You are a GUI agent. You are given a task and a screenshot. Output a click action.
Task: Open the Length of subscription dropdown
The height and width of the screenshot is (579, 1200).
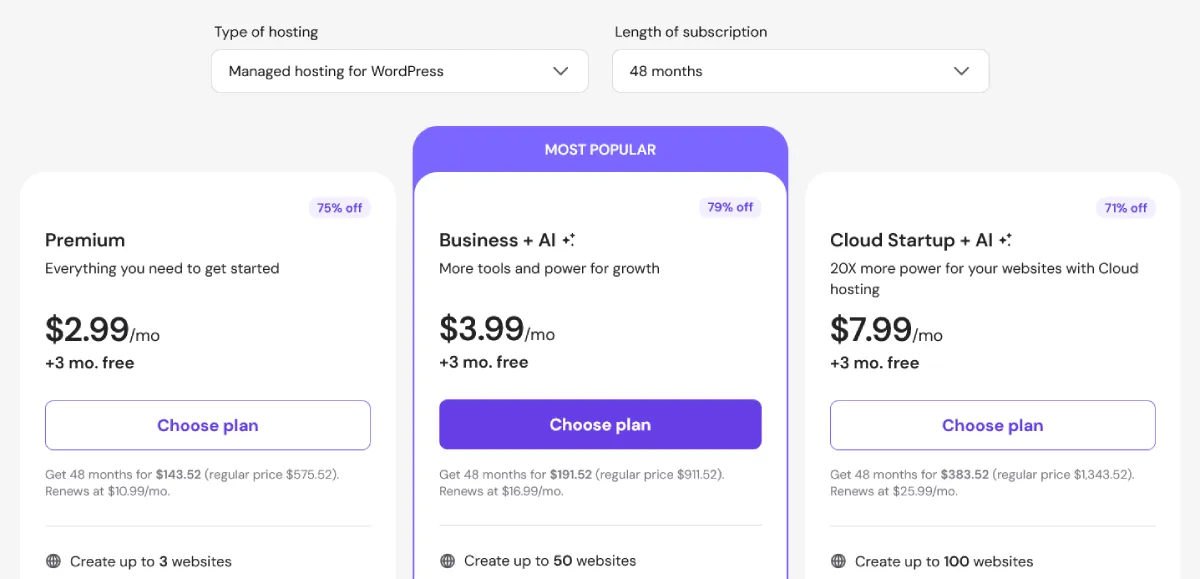point(800,71)
